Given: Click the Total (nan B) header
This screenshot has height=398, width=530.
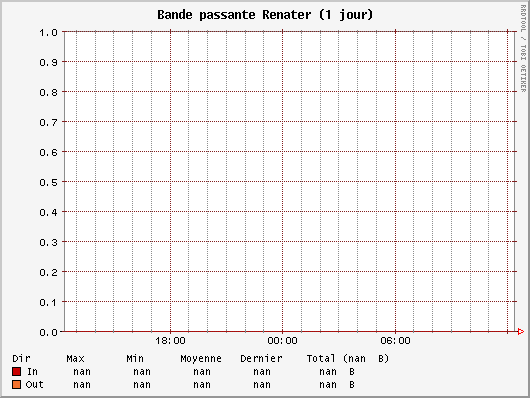Looking at the screenshot, I should [x=348, y=358].
